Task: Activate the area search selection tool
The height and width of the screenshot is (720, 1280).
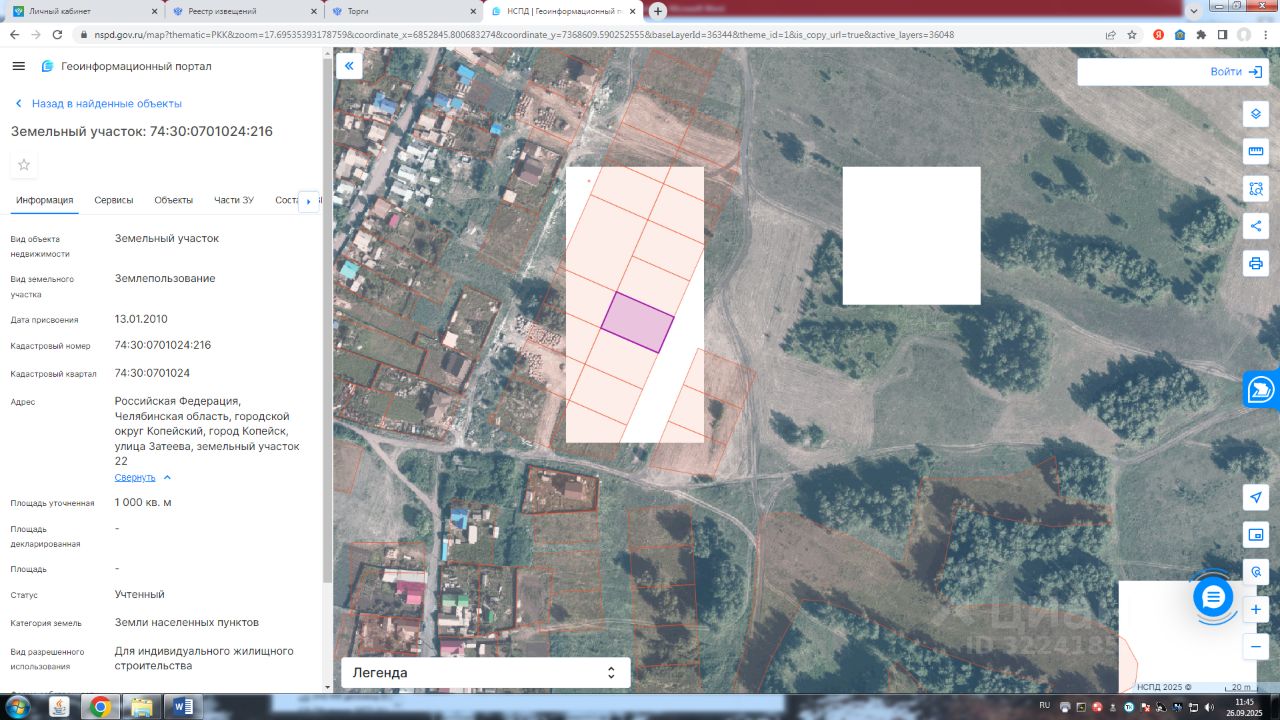Action: [x=1256, y=188]
